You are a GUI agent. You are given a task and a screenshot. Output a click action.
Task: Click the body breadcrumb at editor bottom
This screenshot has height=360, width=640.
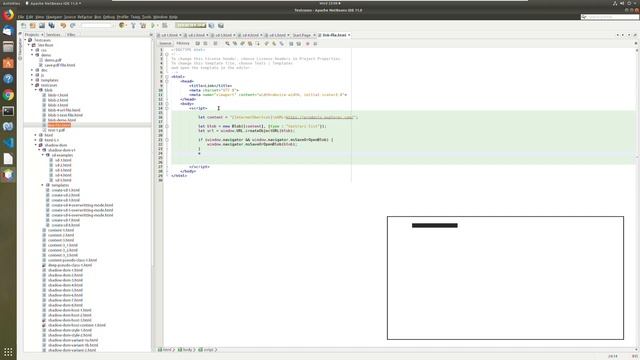[187, 350]
